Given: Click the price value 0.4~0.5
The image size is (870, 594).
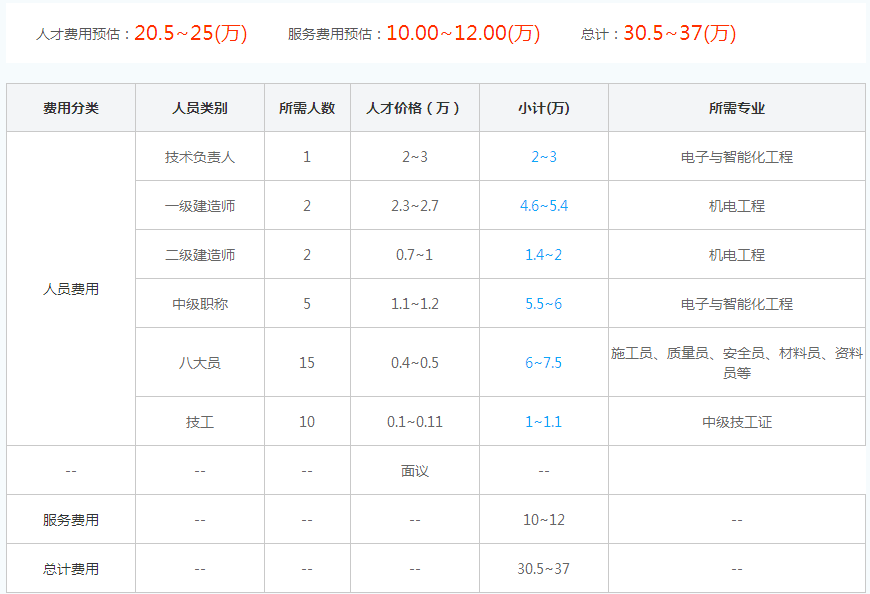Looking at the screenshot, I should (x=414, y=363).
